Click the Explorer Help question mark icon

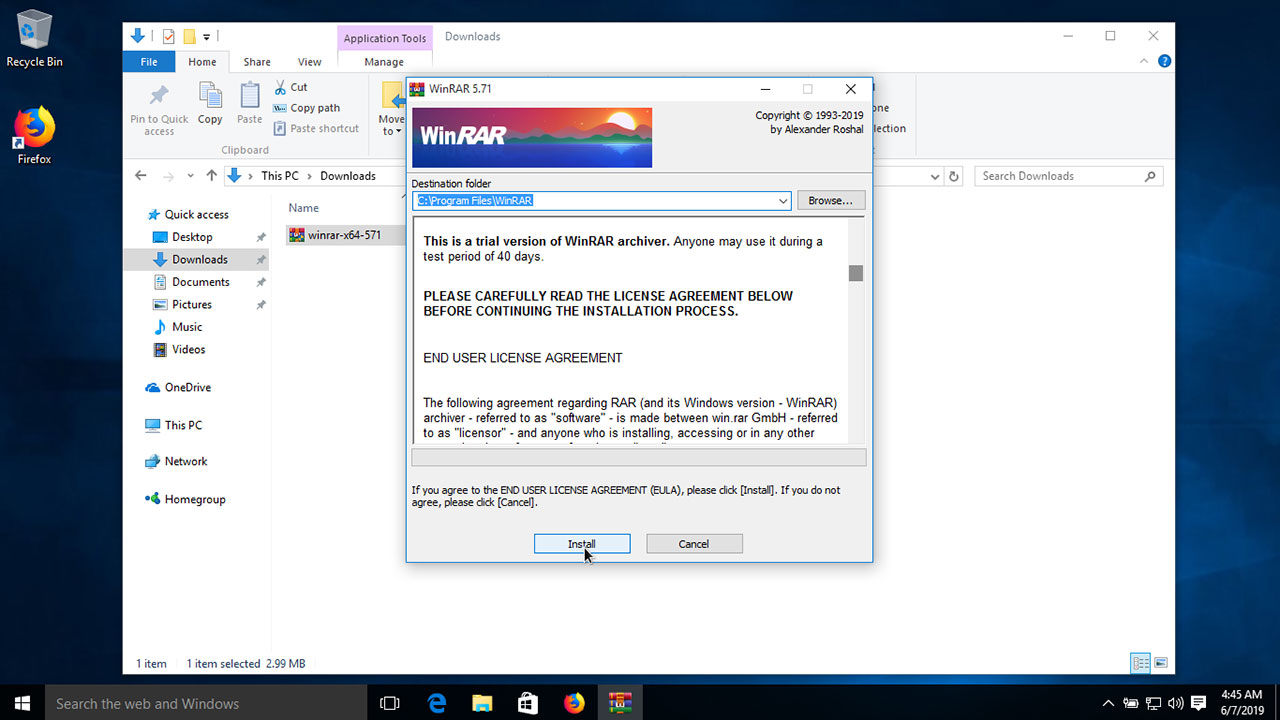pos(1164,62)
